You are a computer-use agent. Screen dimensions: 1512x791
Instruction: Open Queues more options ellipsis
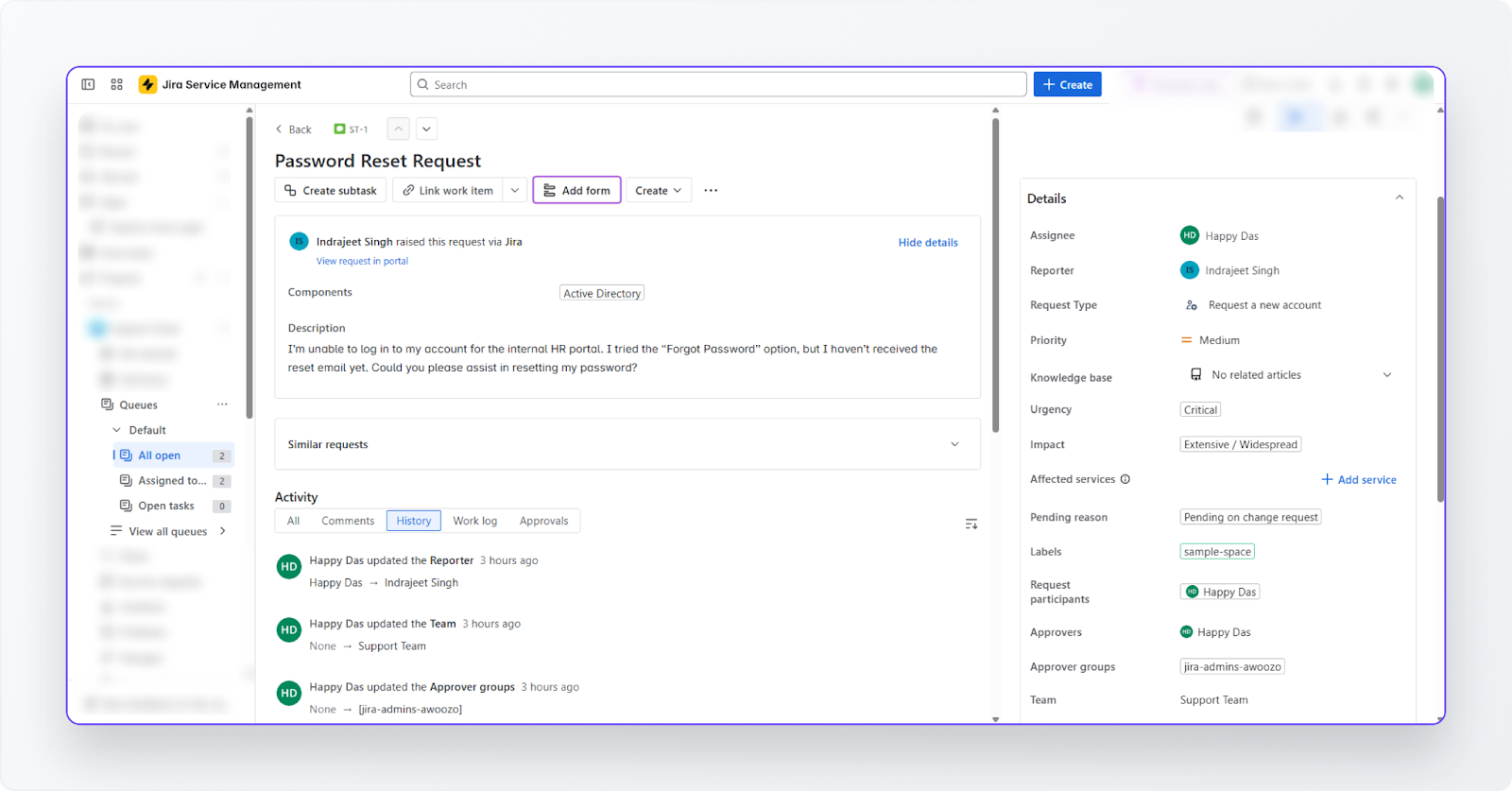click(222, 404)
